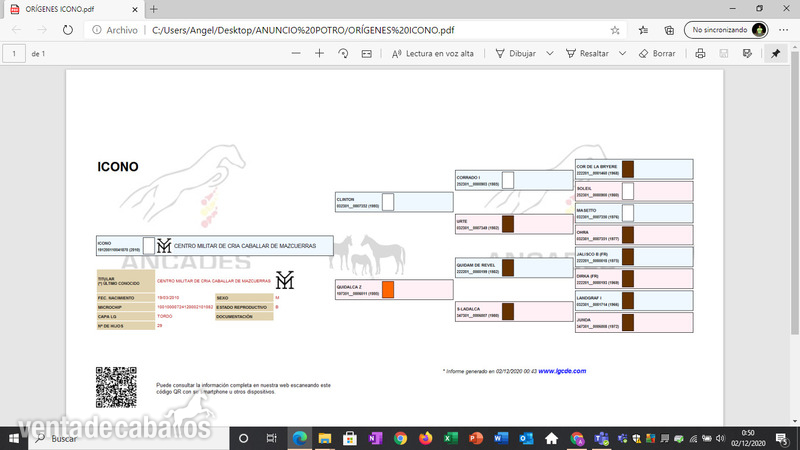Zoom in on the PDF
Viewport: 800px width, 450px height.
click(x=319, y=53)
